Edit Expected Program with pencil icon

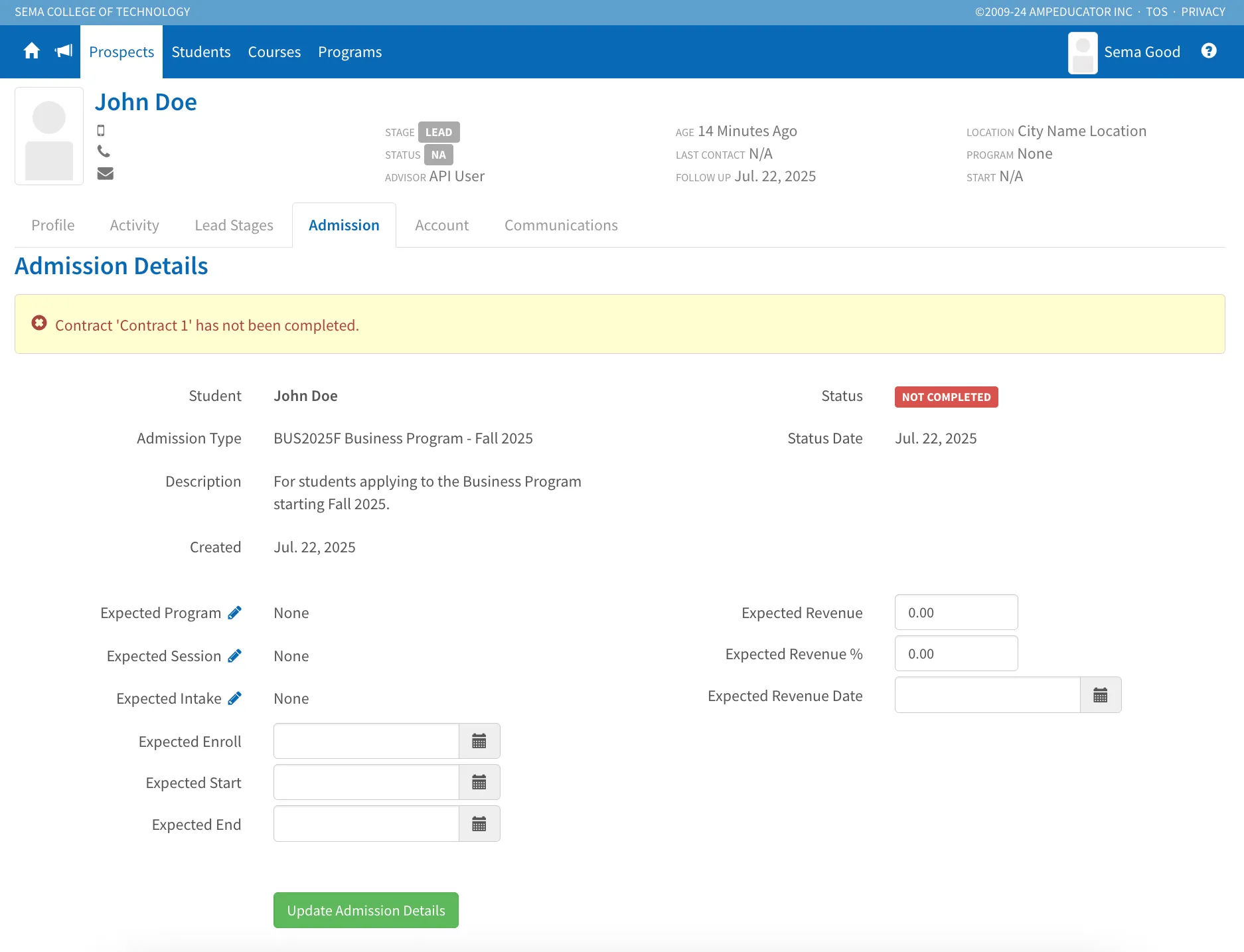pyautogui.click(x=234, y=613)
